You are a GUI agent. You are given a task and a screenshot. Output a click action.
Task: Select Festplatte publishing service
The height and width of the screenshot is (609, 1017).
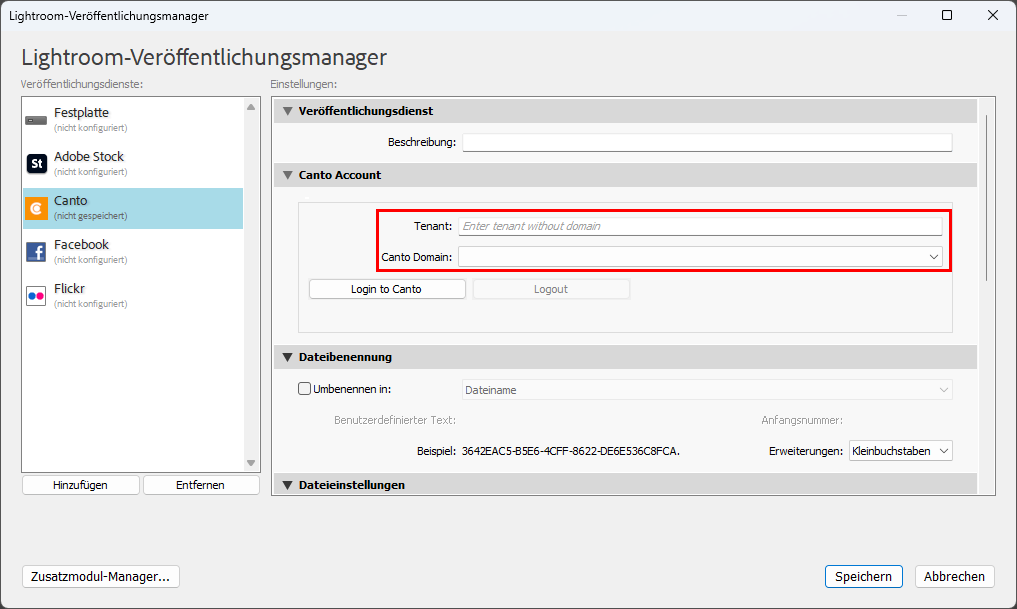133,119
